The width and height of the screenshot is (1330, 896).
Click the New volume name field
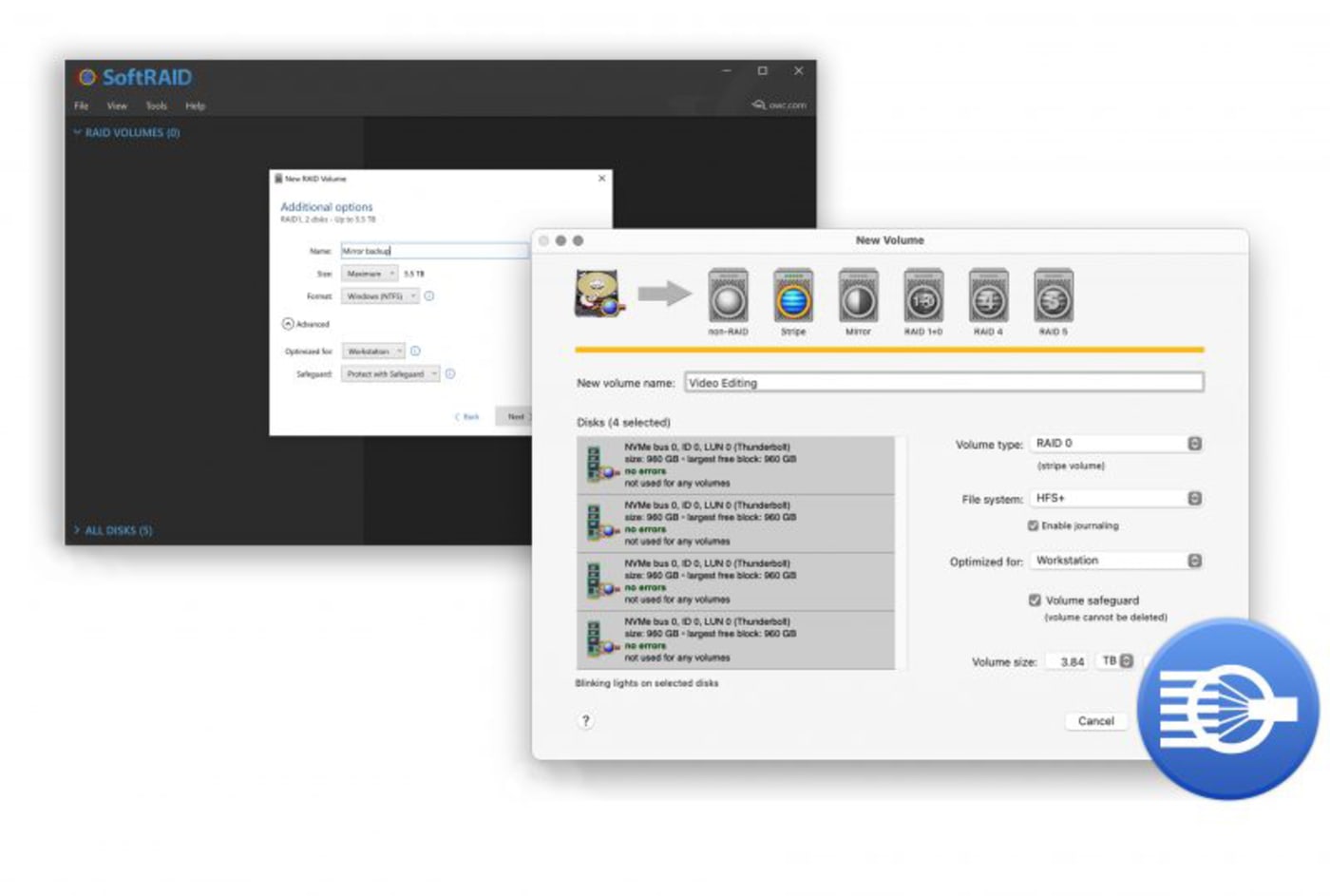(943, 383)
